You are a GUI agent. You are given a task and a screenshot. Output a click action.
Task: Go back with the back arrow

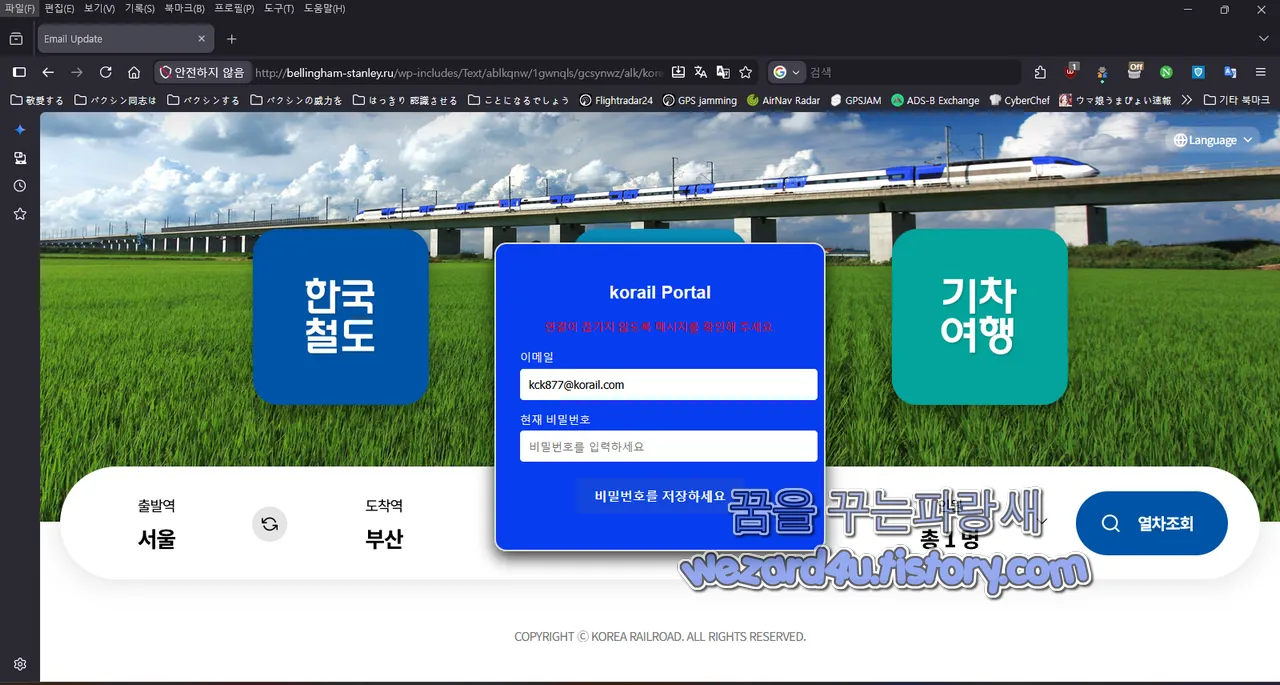(x=48, y=72)
